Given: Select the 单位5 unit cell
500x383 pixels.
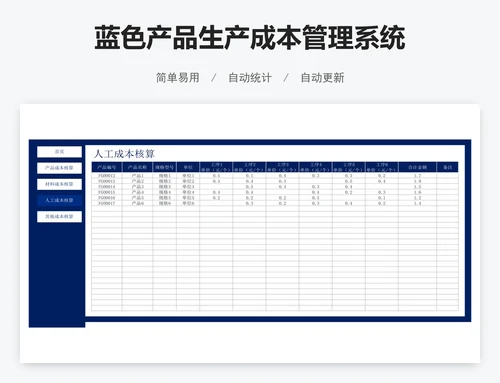Looking at the screenshot, I should click(188, 198).
